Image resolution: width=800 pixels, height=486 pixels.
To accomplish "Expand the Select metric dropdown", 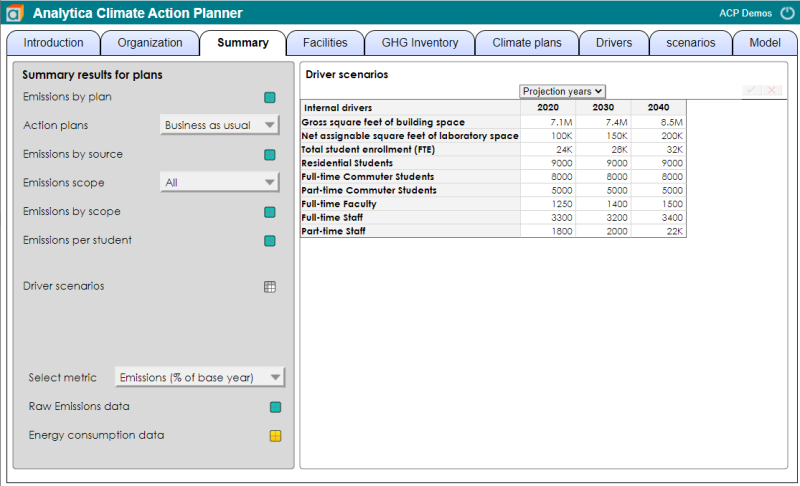I will tap(199, 377).
